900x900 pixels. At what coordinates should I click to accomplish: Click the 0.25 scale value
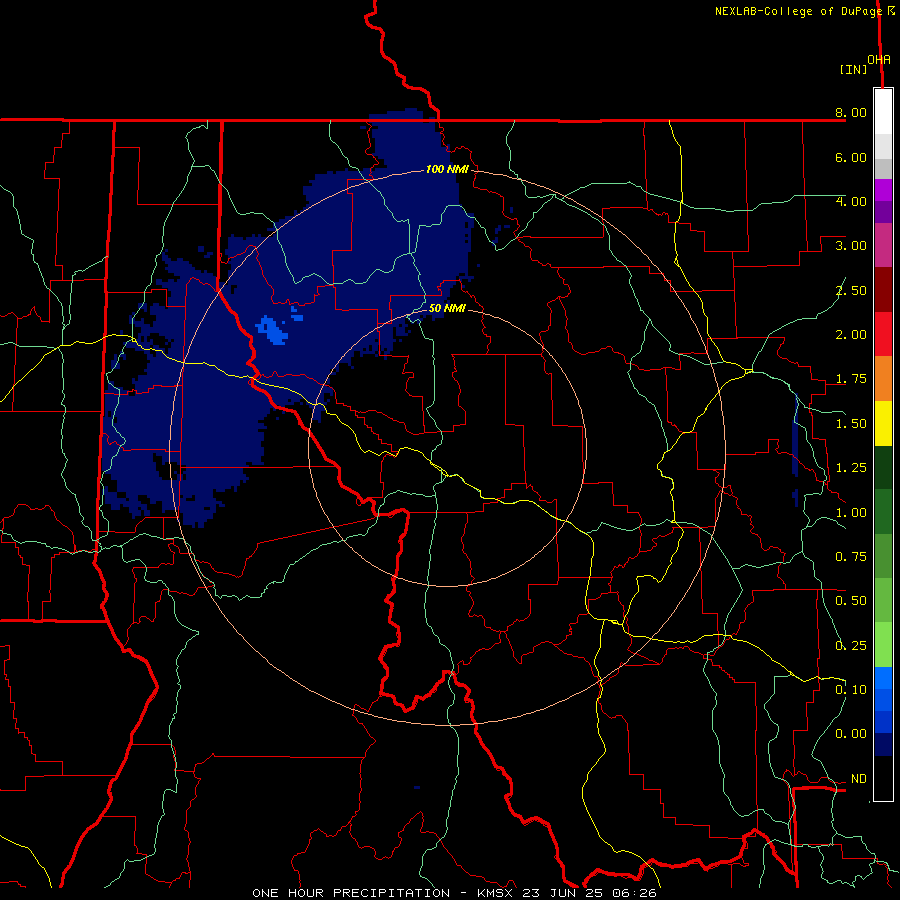point(851,646)
